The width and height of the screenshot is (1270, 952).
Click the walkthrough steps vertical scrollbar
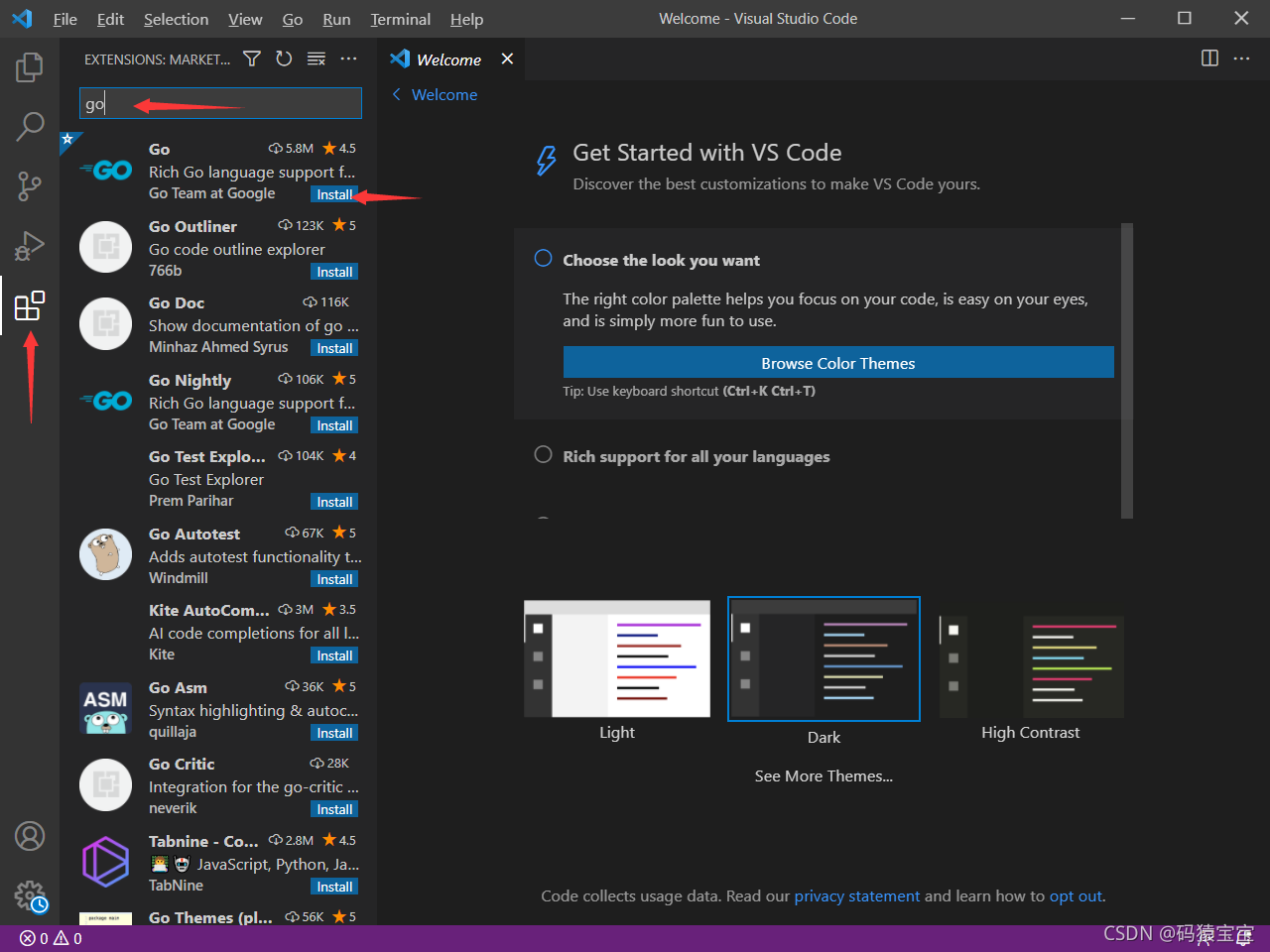(1126, 370)
